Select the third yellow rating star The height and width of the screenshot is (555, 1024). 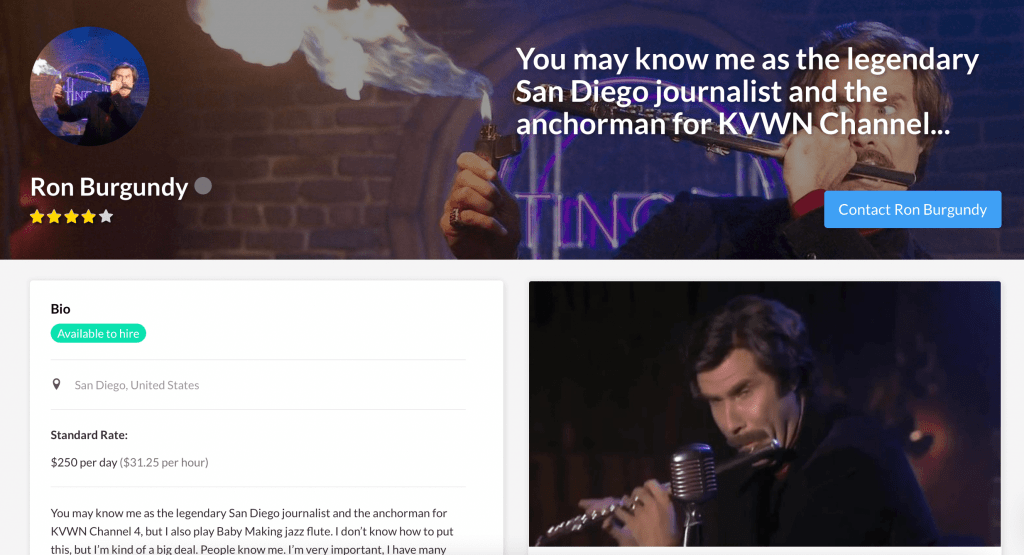click(71, 216)
